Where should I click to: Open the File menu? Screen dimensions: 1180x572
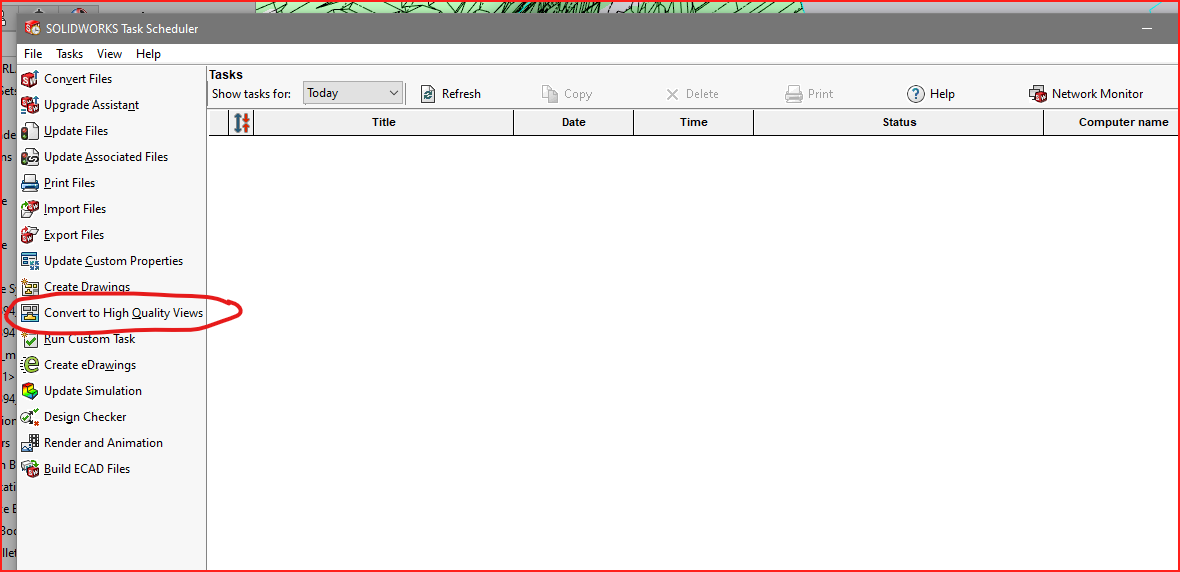click(x=33, y=54)
